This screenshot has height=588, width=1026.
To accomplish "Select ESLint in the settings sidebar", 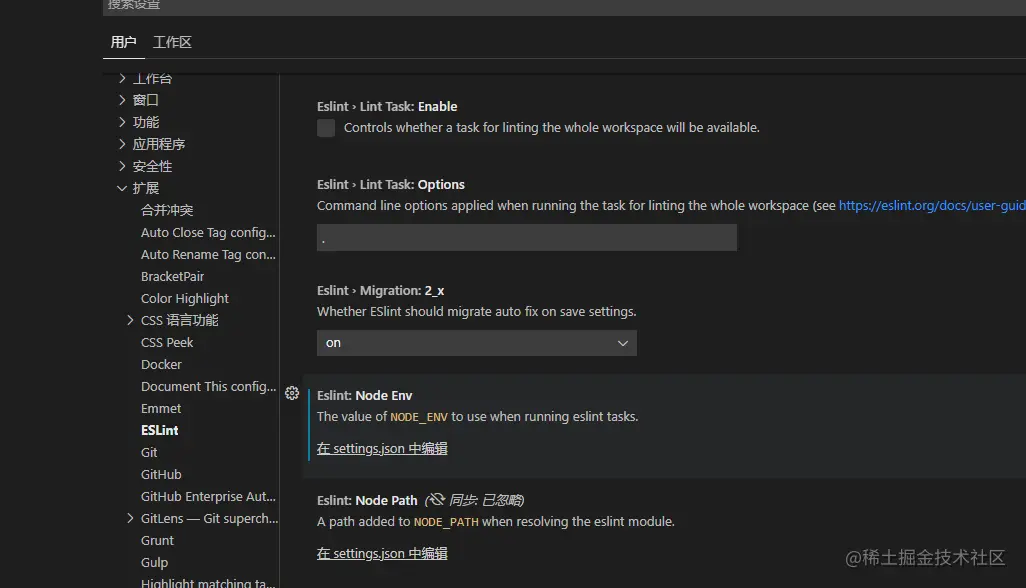I will 159,430.
